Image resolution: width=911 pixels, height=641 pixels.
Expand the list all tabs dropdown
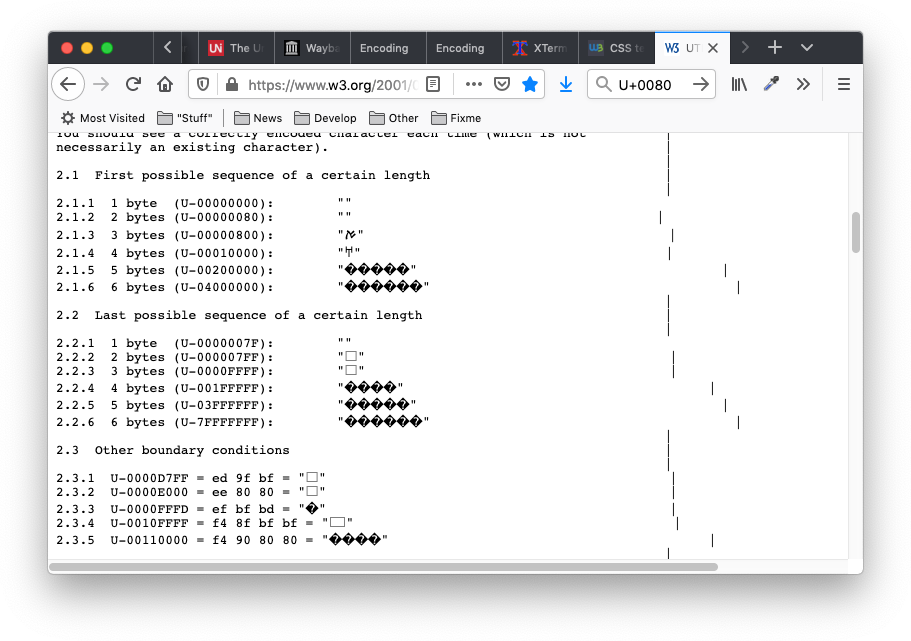click(807, 48)
